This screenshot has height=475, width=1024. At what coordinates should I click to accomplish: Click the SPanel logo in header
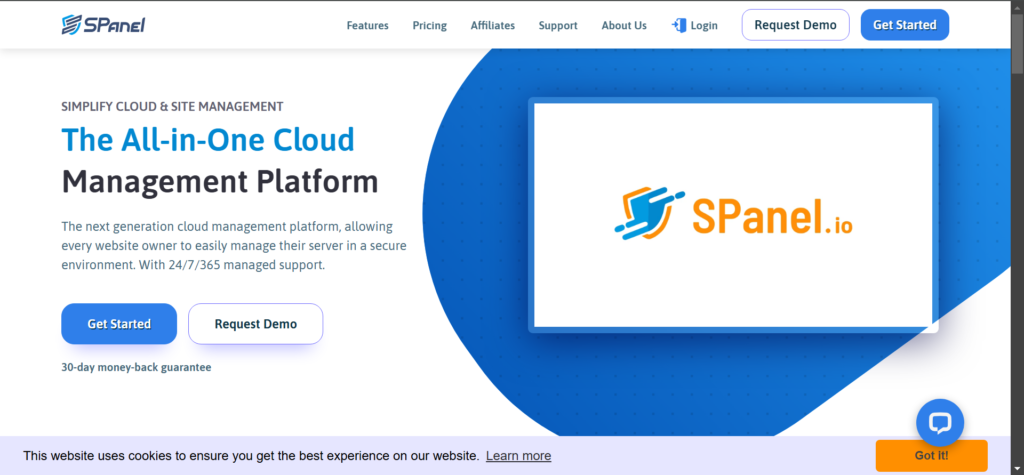click(103, 25)
